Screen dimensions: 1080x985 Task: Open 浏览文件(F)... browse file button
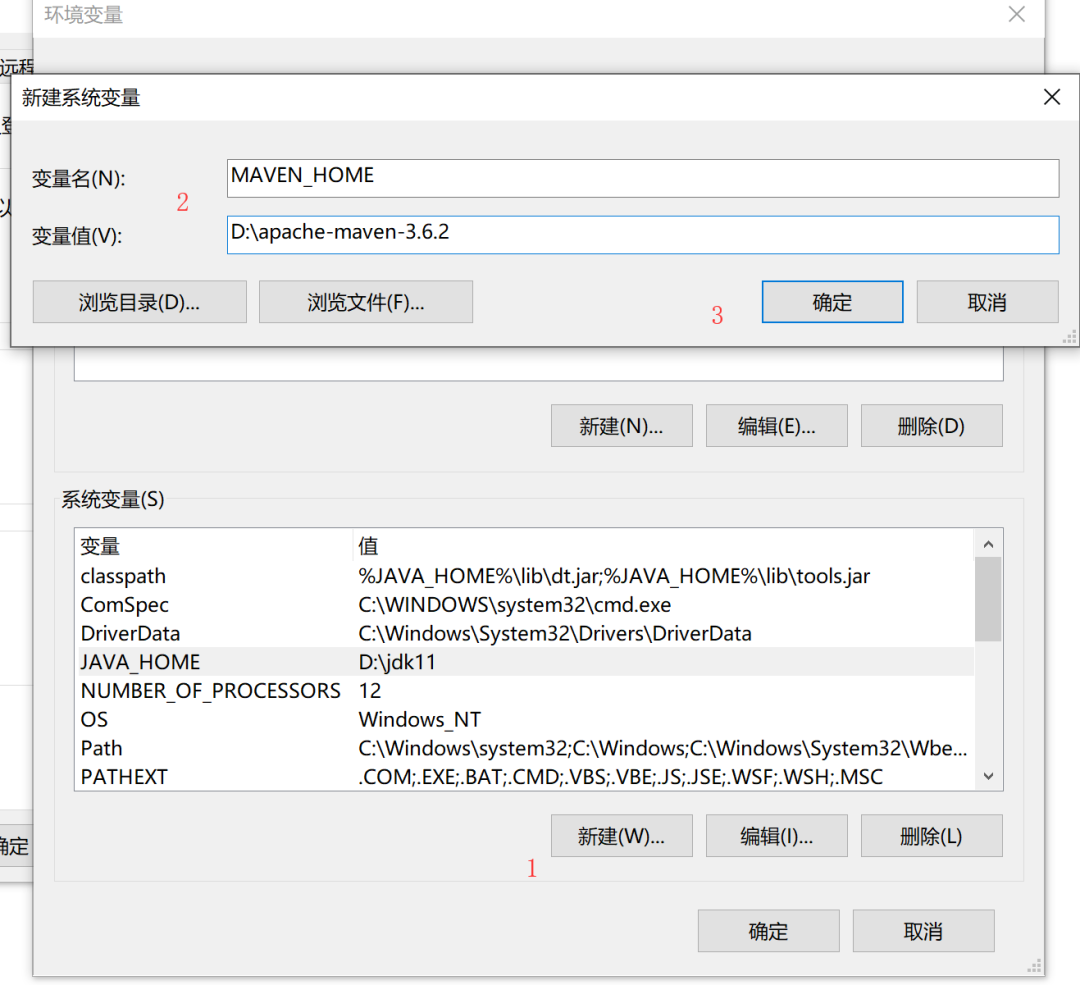pyautogui.click(x=366, y=302)
